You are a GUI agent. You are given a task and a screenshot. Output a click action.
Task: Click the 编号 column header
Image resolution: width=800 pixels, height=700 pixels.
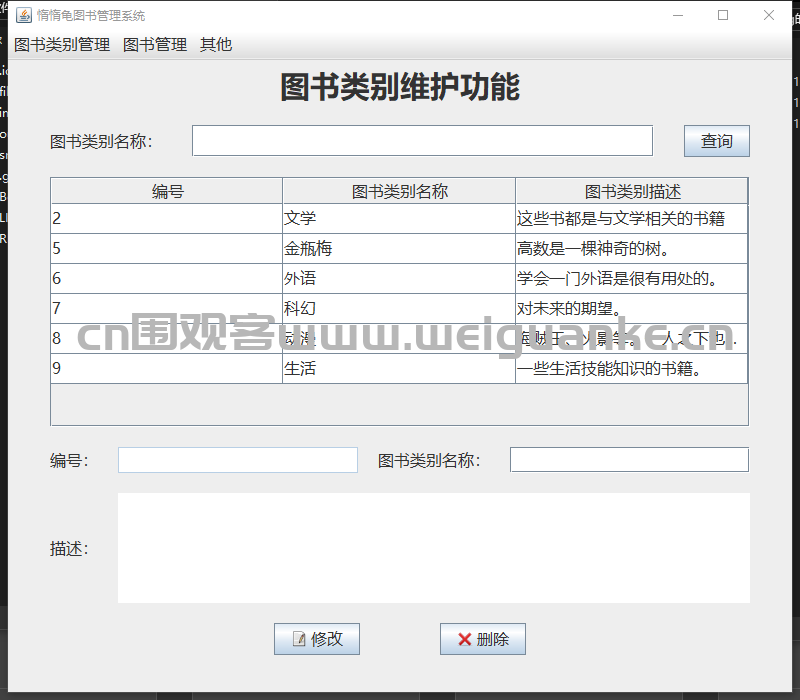coord(167,191)
